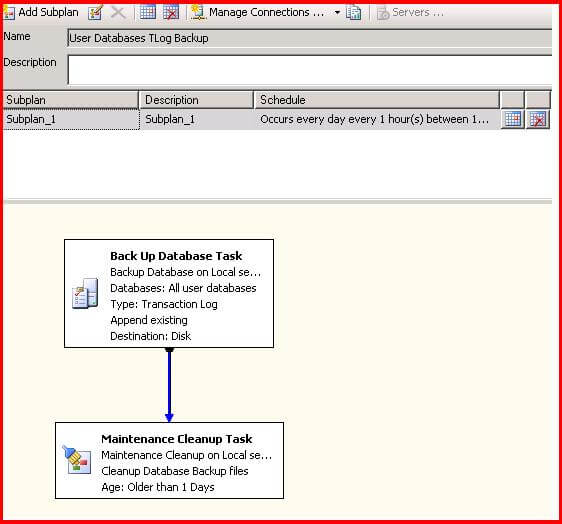Expand the Manage Connections dropdown arrow
562x524 pixels.
tap(337, 13)
